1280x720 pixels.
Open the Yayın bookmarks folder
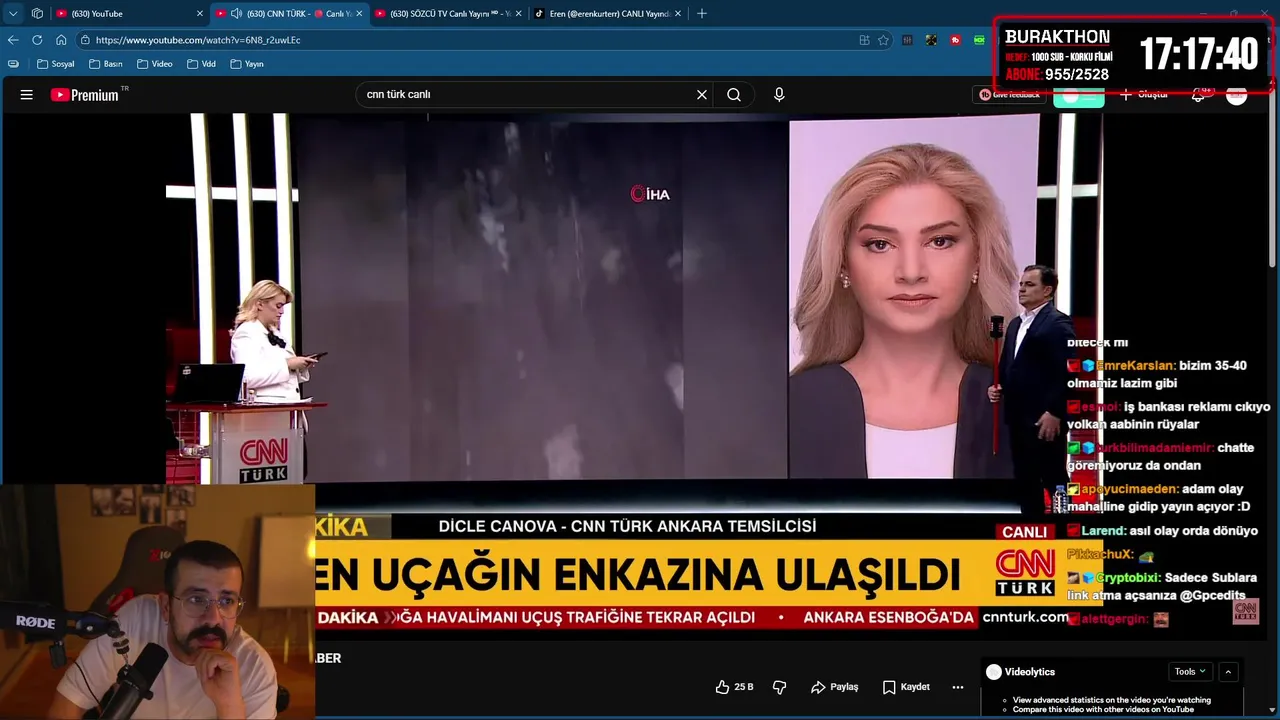pos(247,64)
